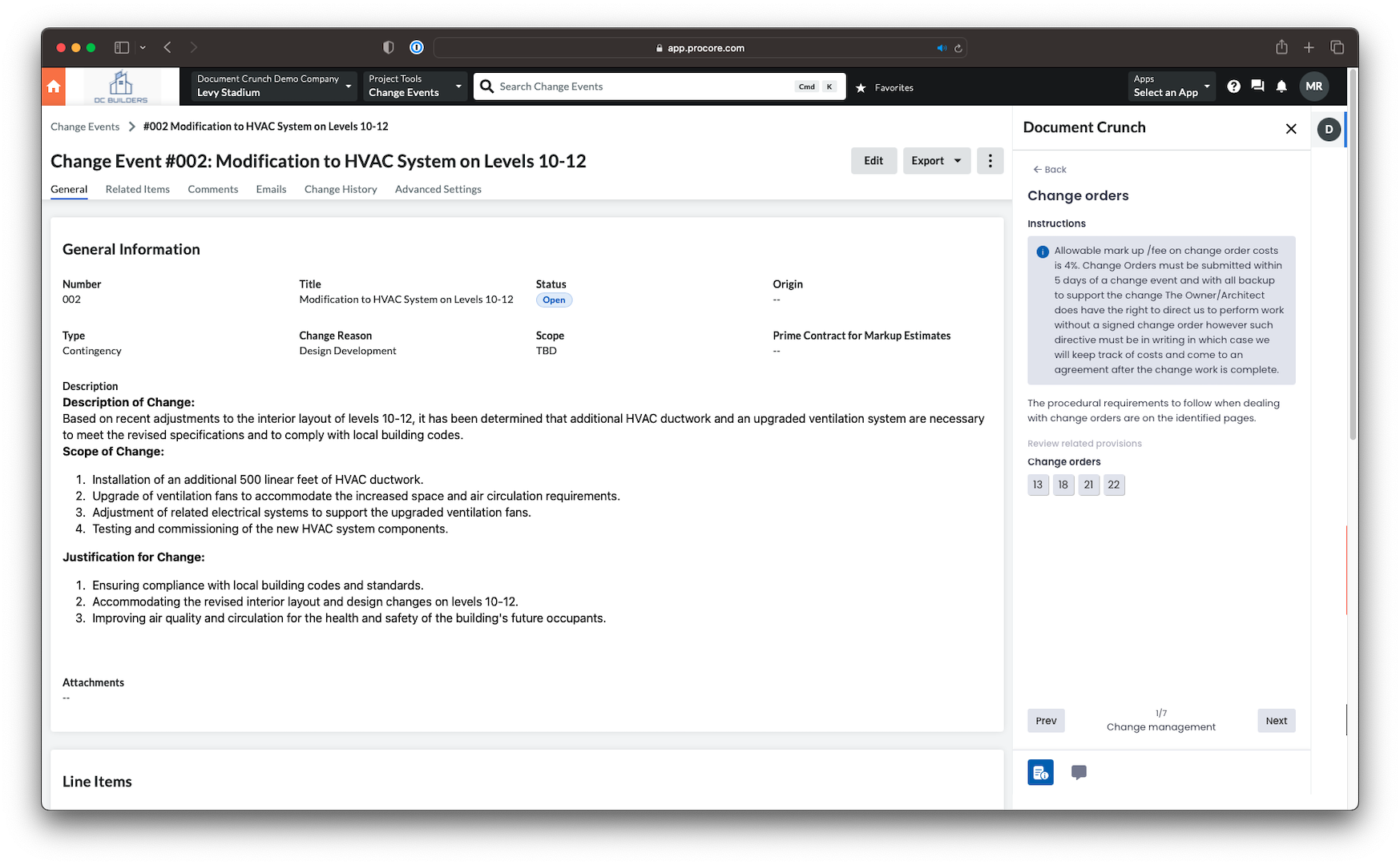Click the Favorites star icon
This screenshot has width=1400, height=865.
coord(861,87)
